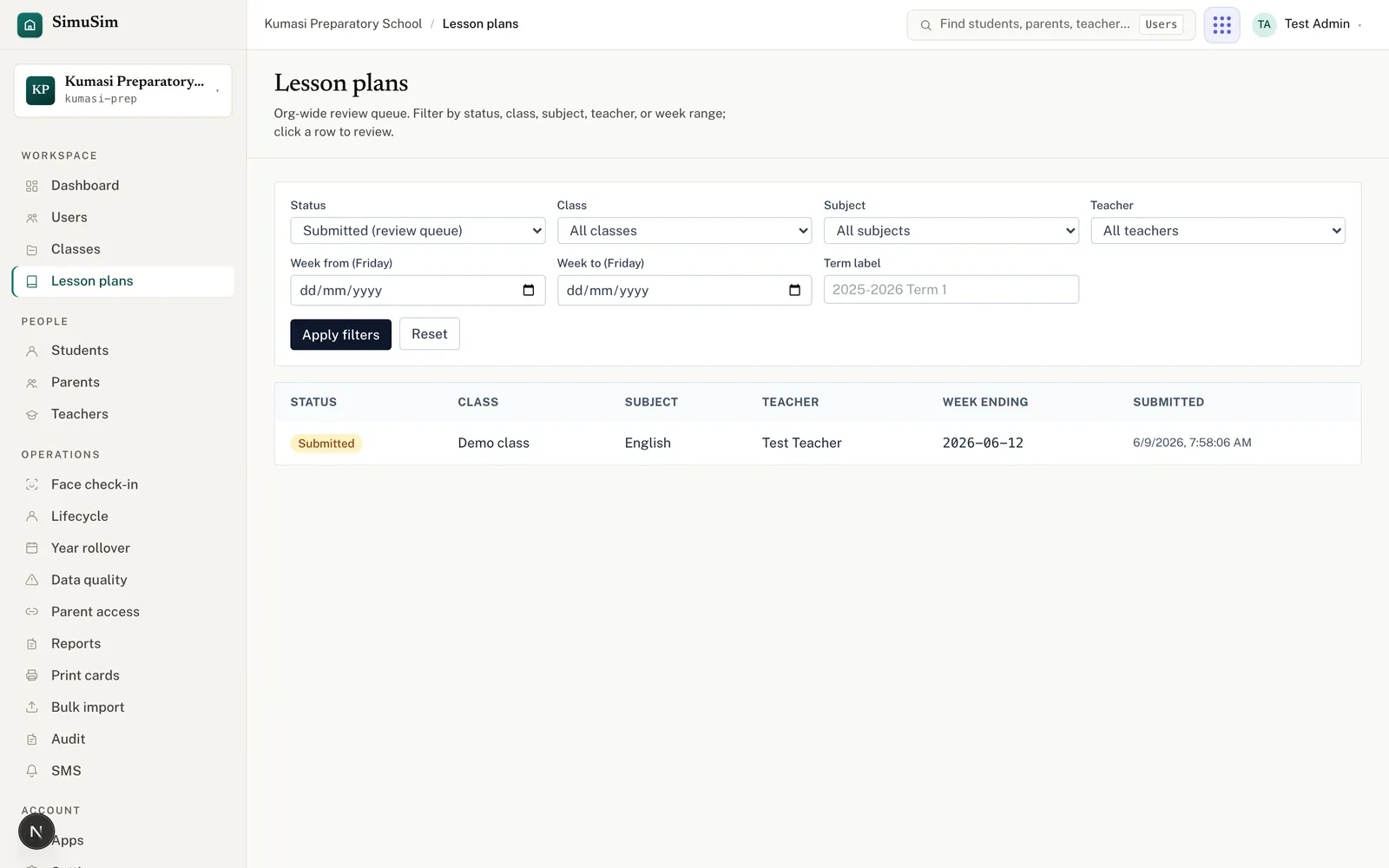The height and width of the screenshot is (868, 1389).
Task: Click the Submitted status badge
Action: pyautogui.click(x=326, y=444)
